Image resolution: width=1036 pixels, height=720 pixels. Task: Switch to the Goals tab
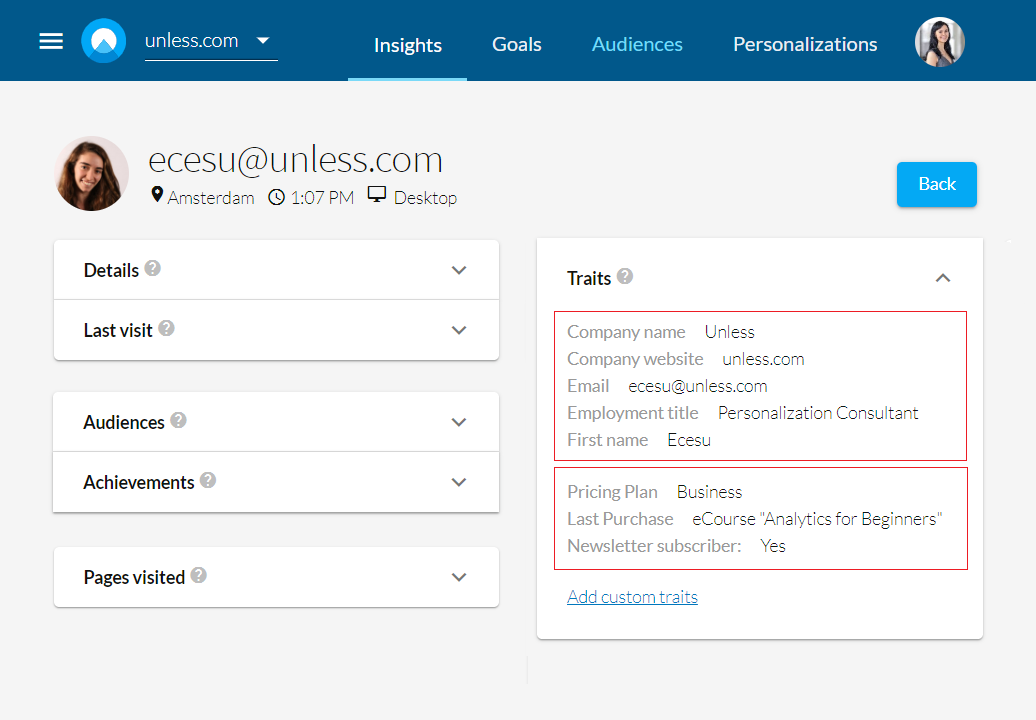click(517, 44)
